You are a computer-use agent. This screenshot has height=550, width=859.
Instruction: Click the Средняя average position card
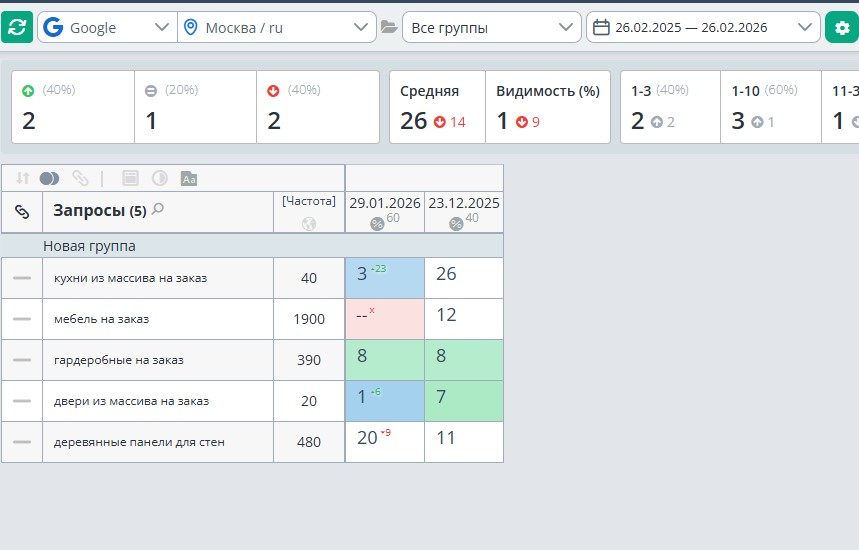(x=438, y=107)
